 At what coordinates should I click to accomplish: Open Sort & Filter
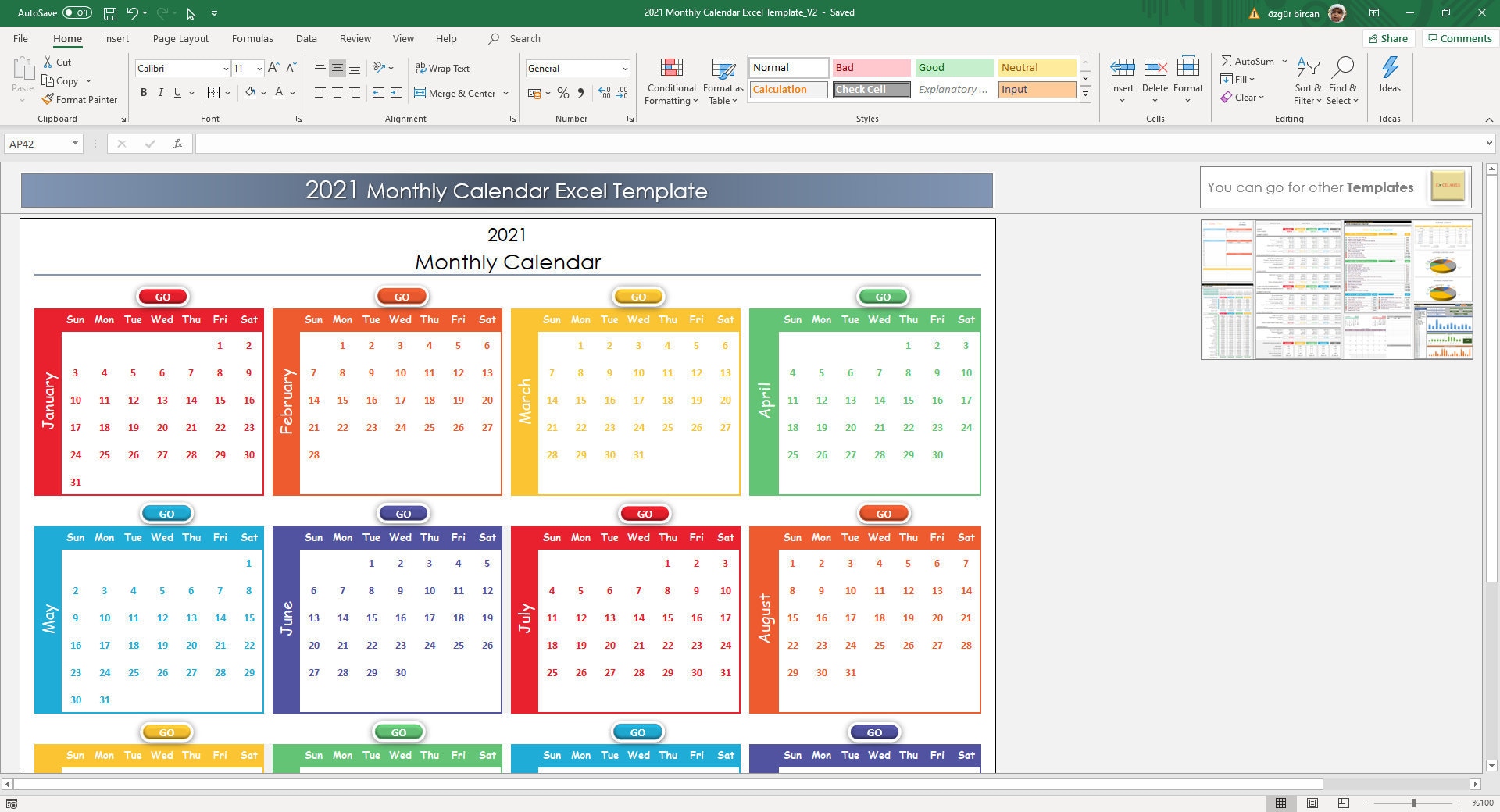pyautogui.click(x=1308, y=80)
